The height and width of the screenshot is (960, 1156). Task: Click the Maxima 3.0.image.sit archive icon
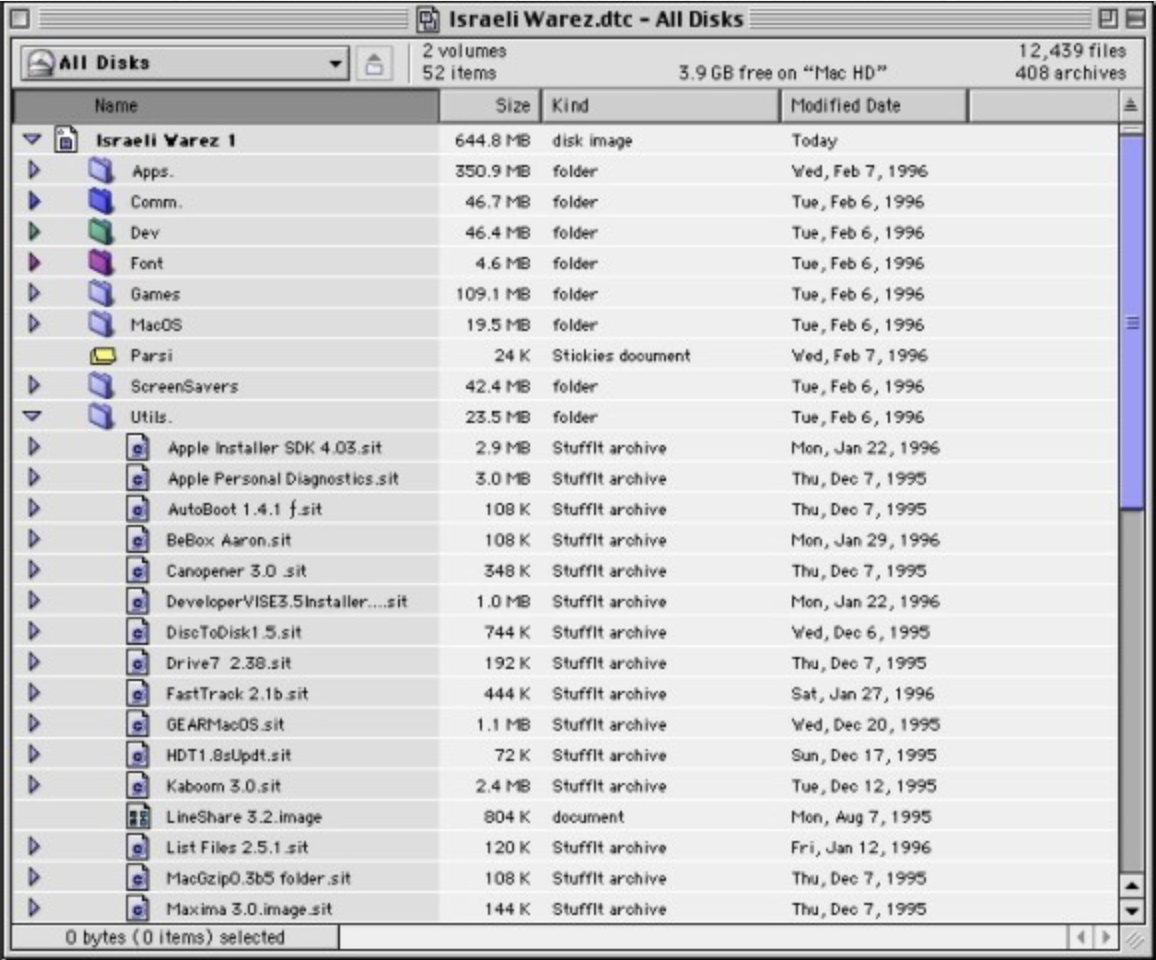[138, 909]
